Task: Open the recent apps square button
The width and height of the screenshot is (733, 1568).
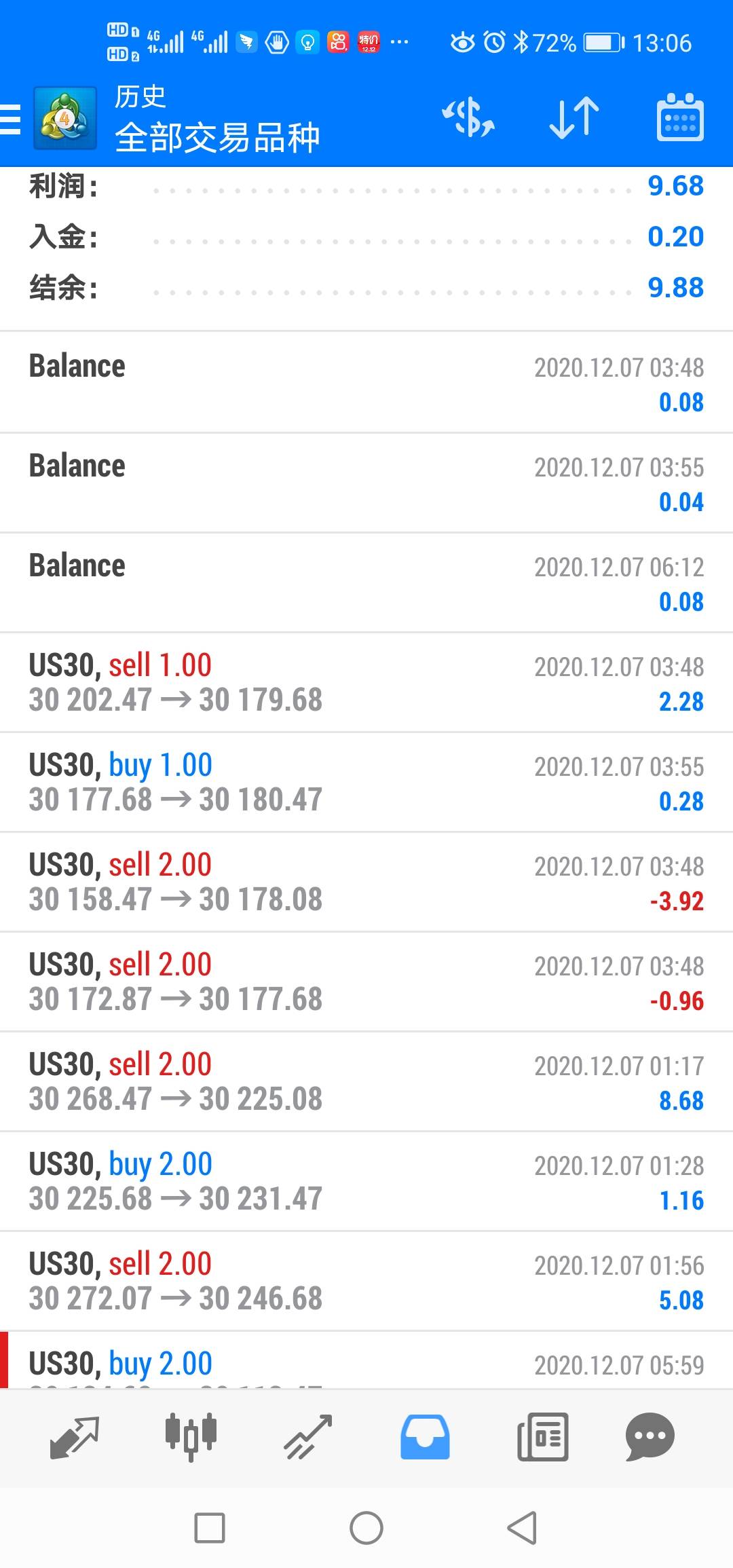Action: point(210,1528)
